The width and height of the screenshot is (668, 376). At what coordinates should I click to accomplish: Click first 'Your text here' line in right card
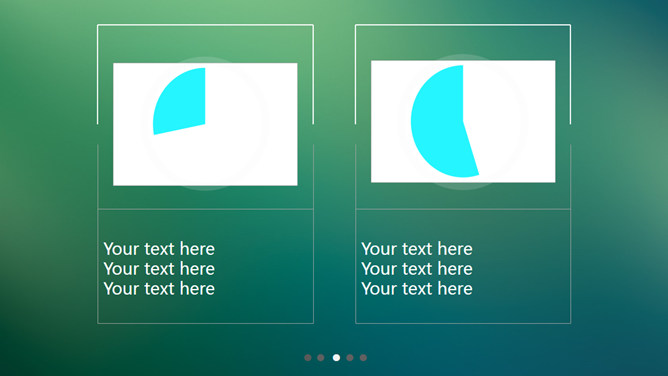tap(417, 249)
